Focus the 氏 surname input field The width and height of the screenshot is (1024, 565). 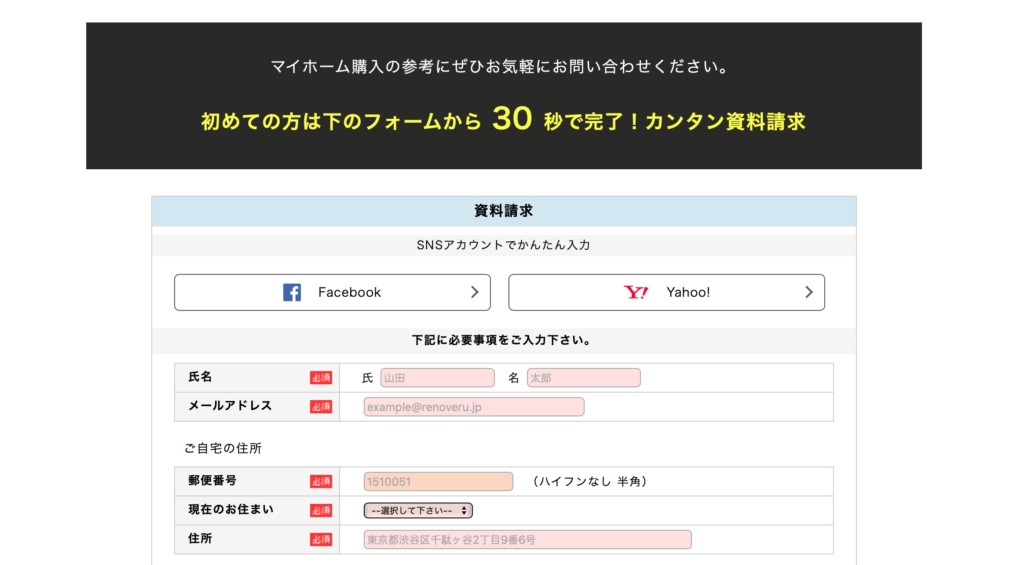pyautogui.click(x=437, y=378)
